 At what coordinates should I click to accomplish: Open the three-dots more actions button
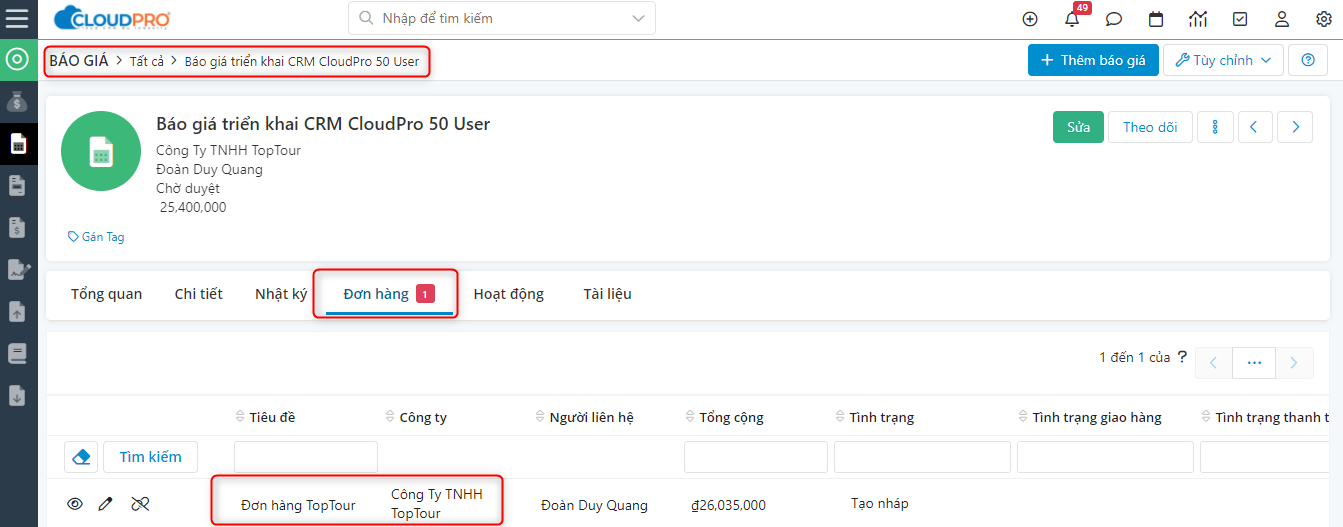[1215, 127]
